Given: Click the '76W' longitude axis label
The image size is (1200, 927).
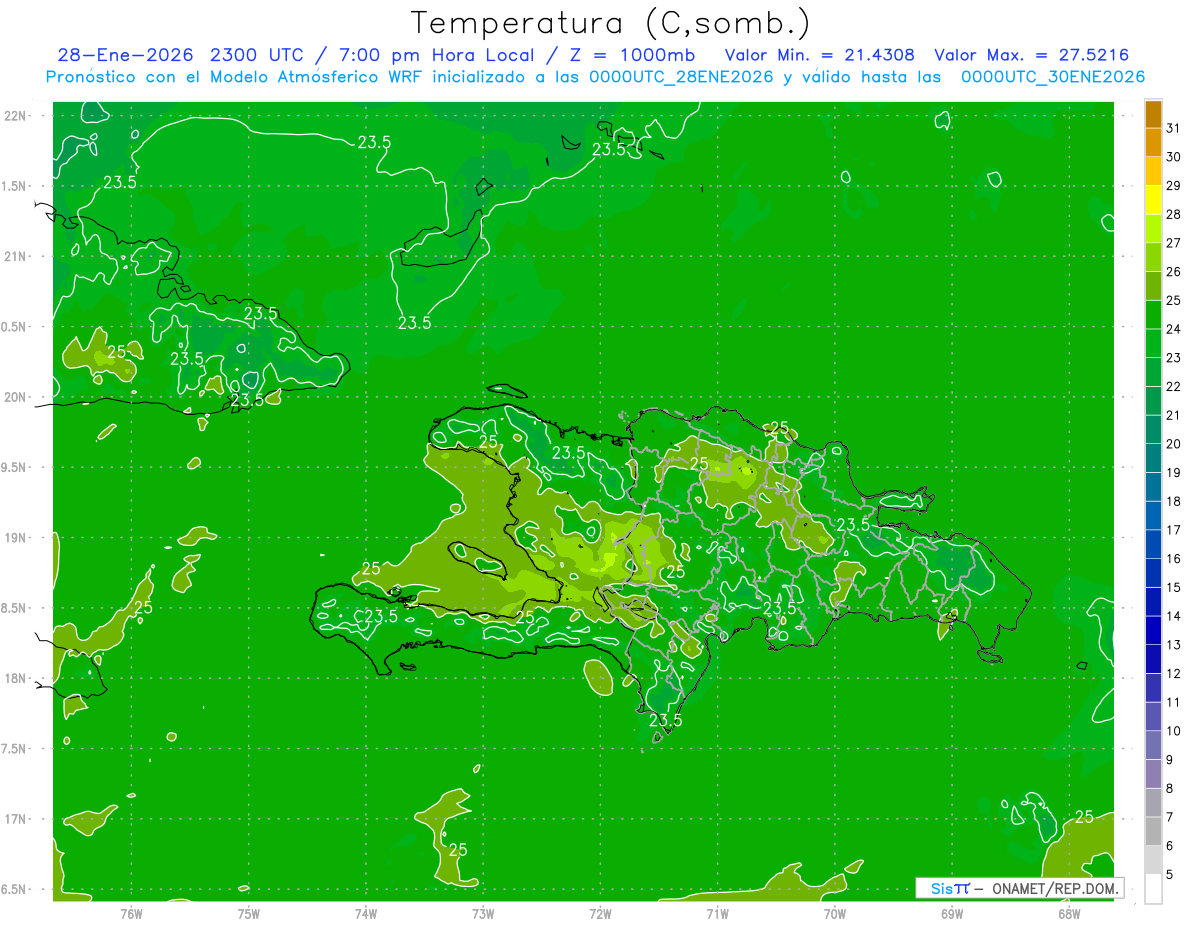Looking at the screenshot, I should (131, 913).
